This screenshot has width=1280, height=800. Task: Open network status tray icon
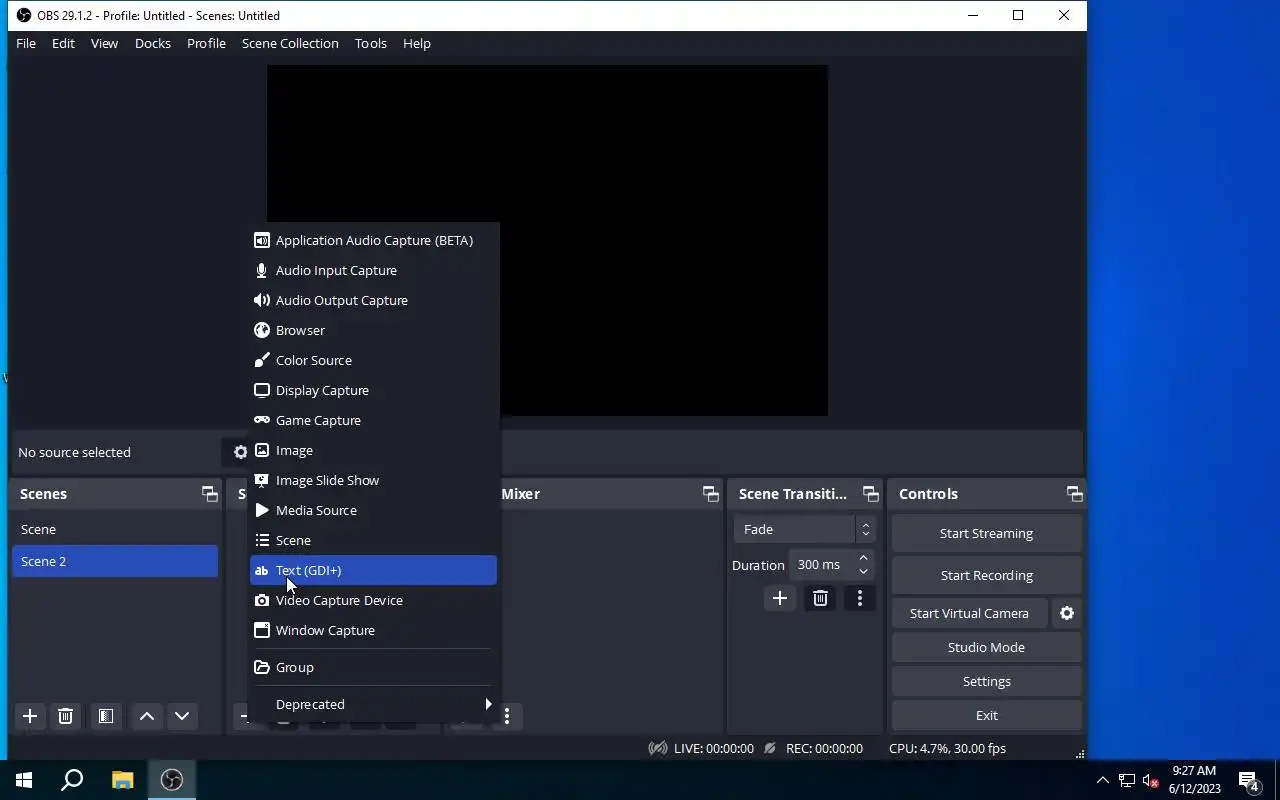[1127, 780]
